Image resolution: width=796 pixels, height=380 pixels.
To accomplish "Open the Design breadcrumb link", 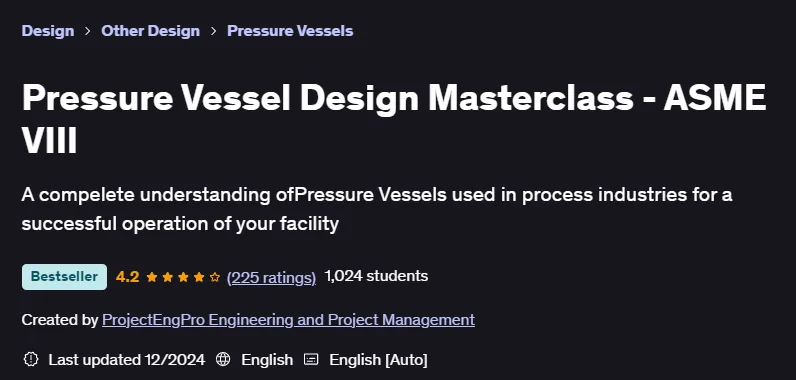I will point(48,31).
